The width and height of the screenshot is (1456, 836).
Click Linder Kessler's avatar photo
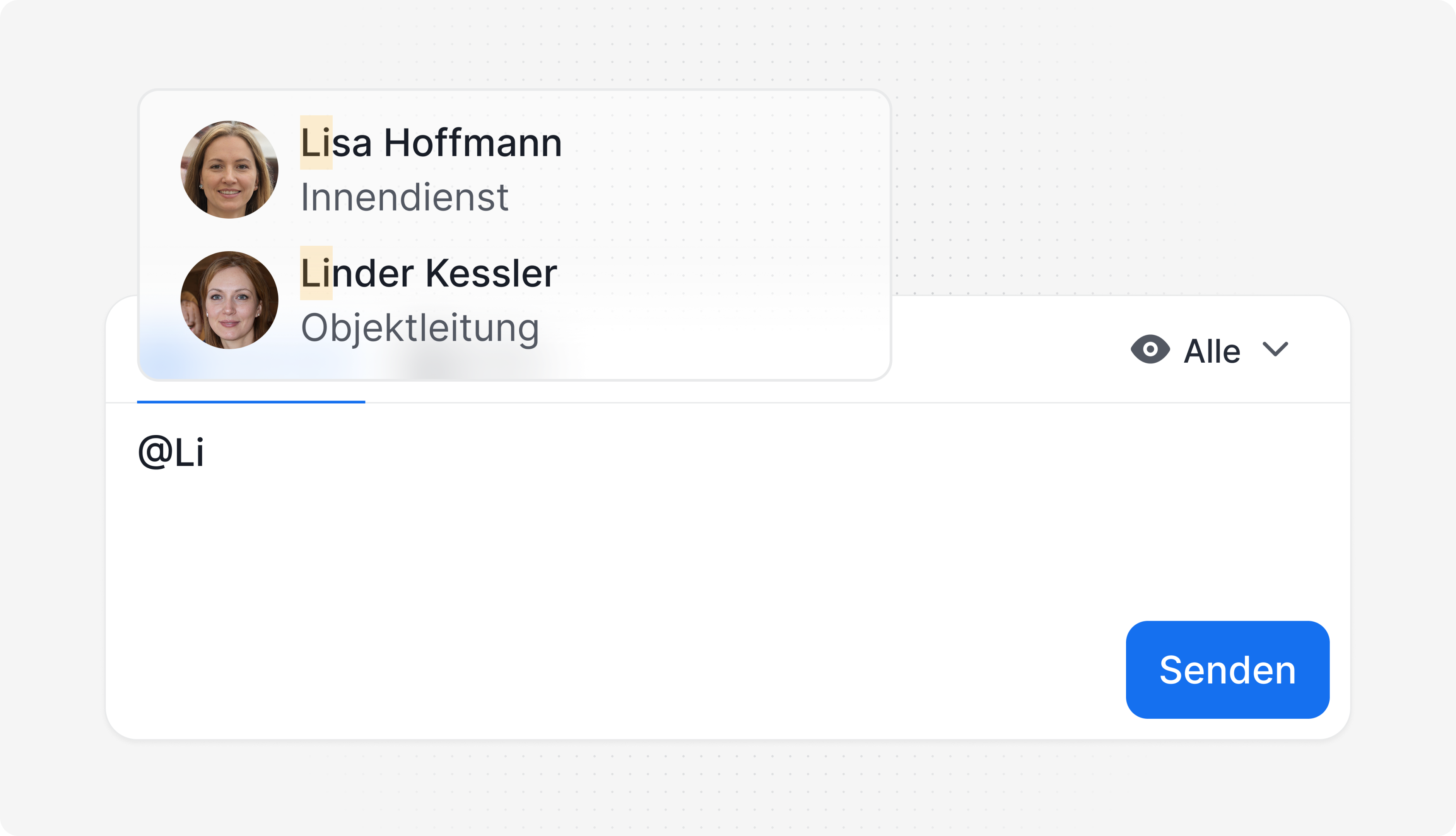click(229, 300)
